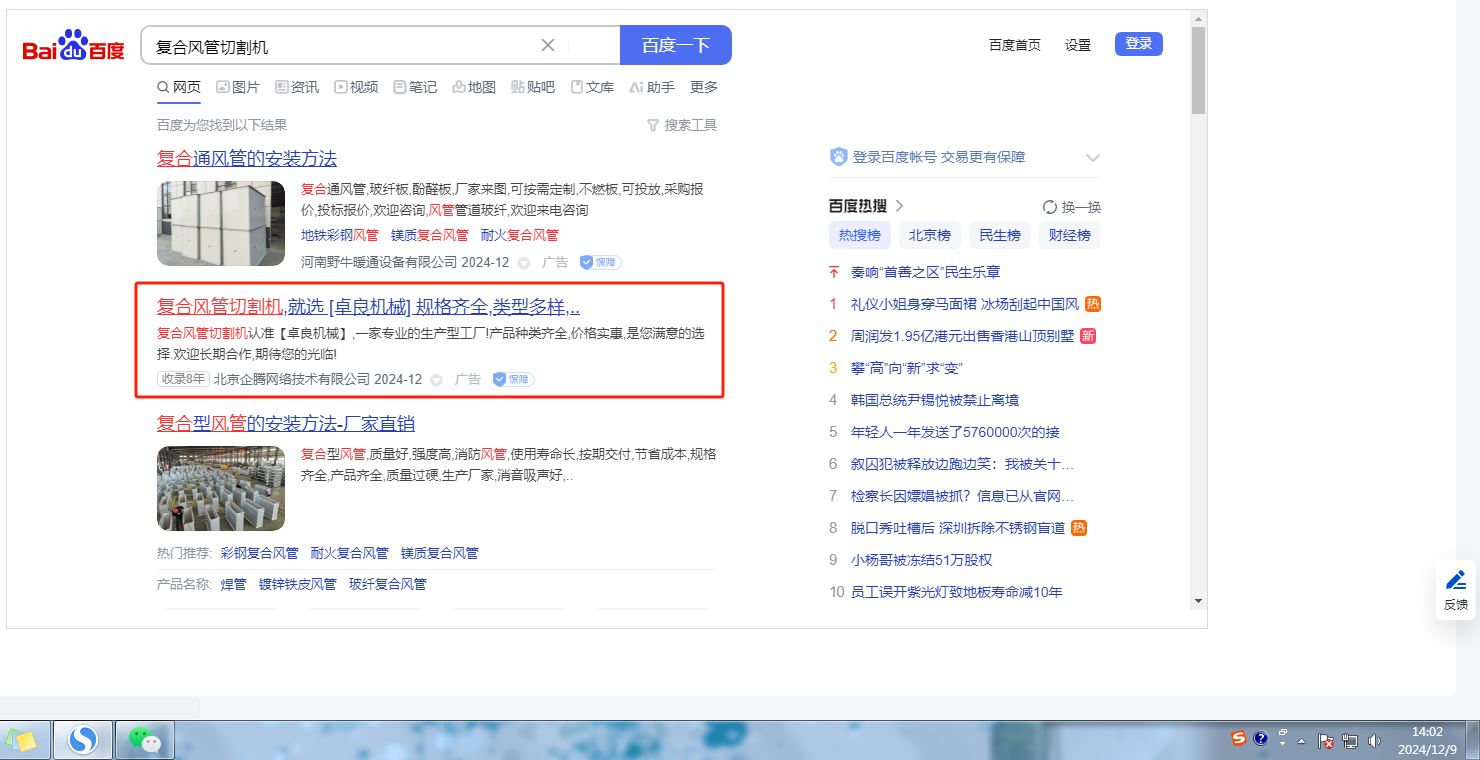The width and height of the screenshot is (1480, 760).
Task: Click the page scrollbar up arrow
Action: point(1198,19)
